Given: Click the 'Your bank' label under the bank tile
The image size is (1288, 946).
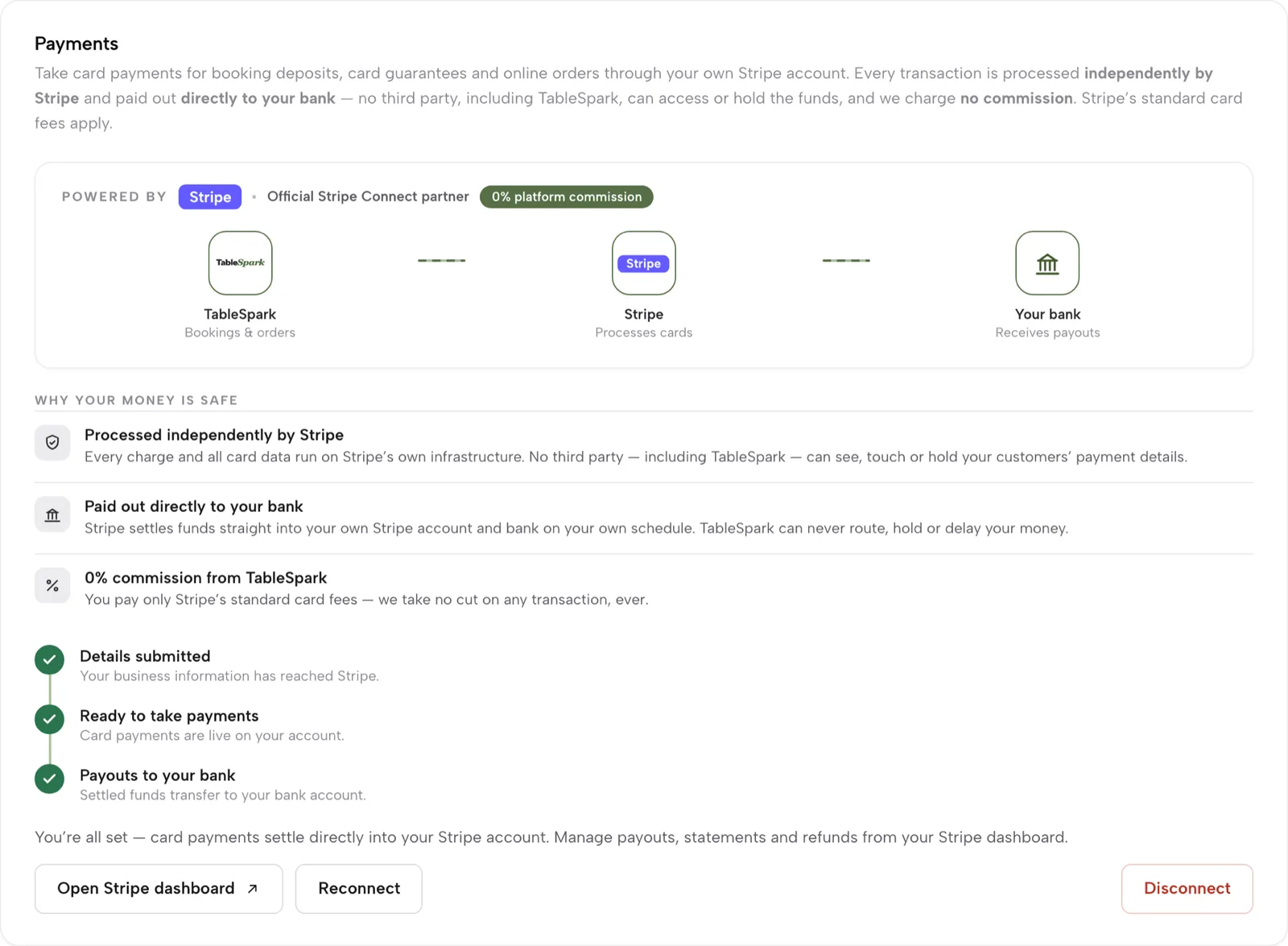Looking at the screenshot, I should [x=1047, y=314].
